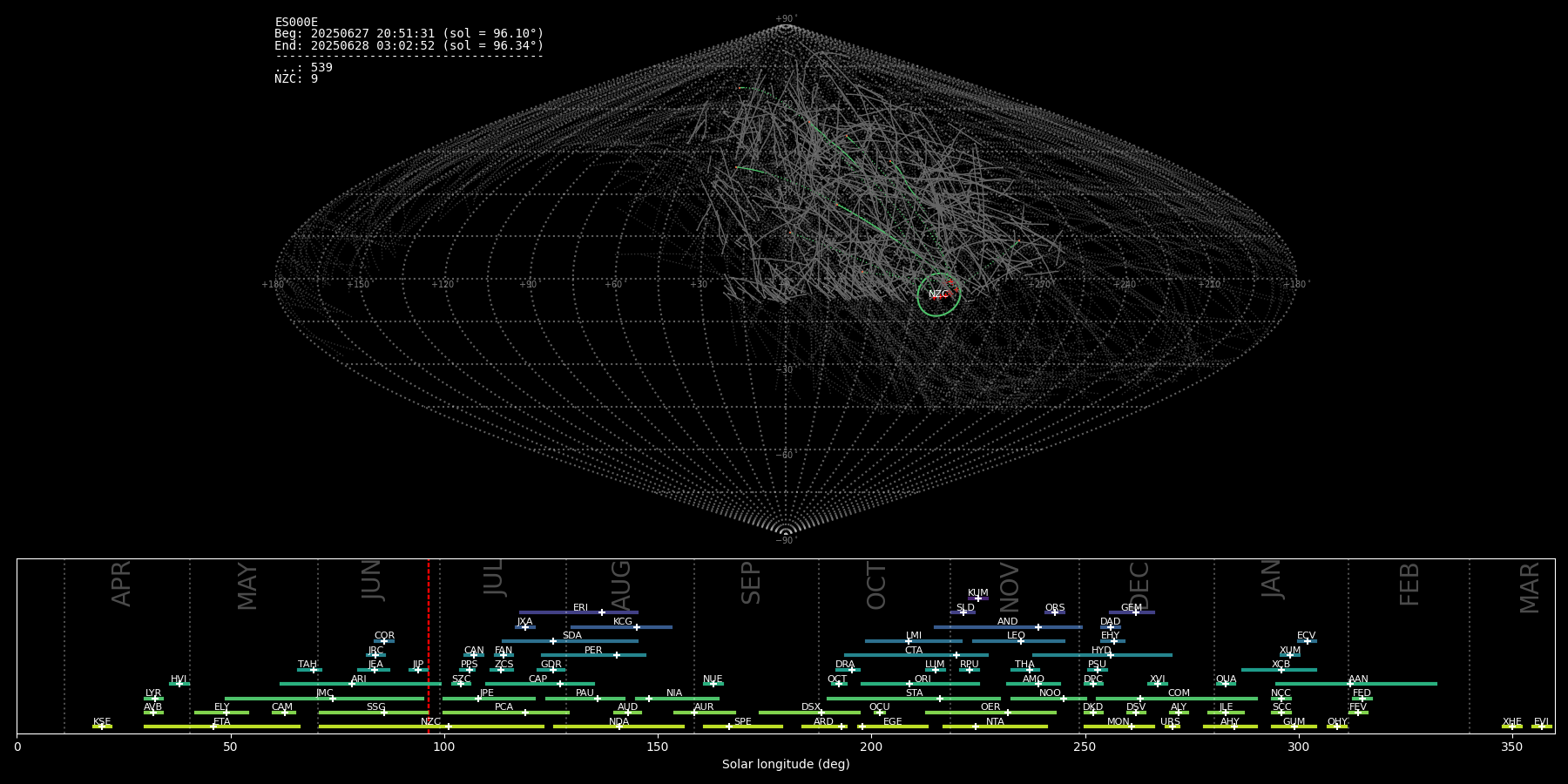The image size is (1568, 784).
Task: Click the DAD shower label
Action: pyautogui.click(x=1111, y=622)
